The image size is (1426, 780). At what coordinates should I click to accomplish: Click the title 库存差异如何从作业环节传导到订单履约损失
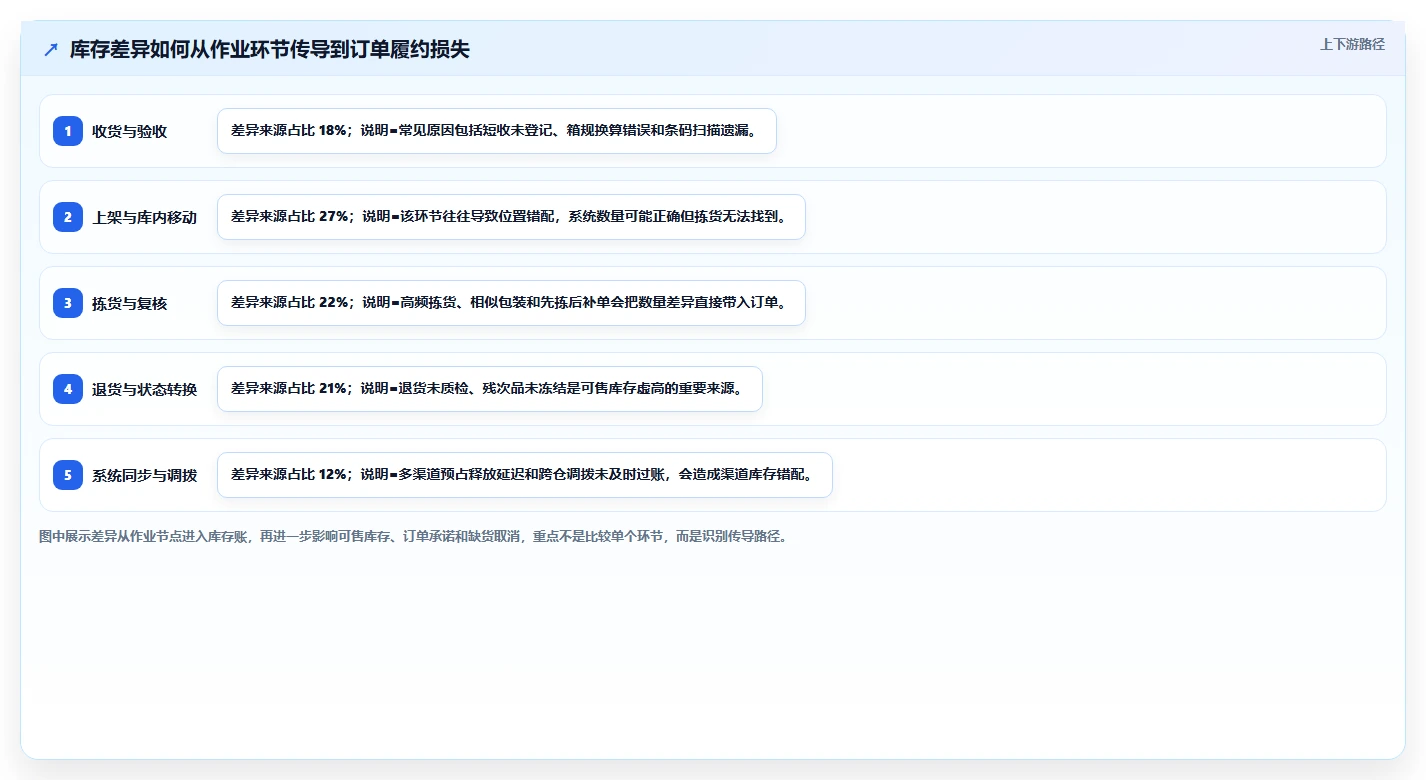(x=269, y=50)
